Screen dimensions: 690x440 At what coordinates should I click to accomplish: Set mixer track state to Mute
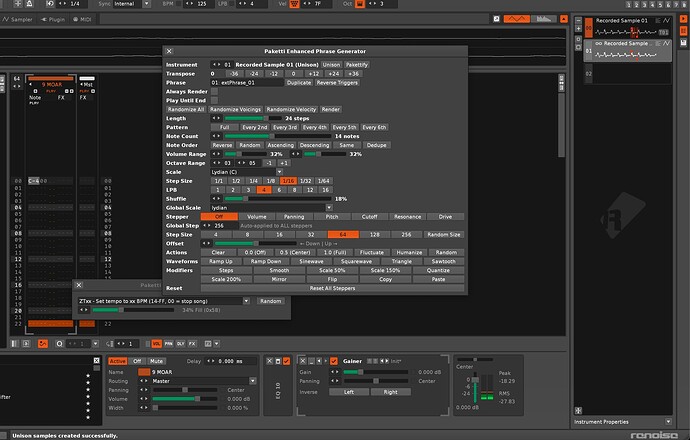156,361
